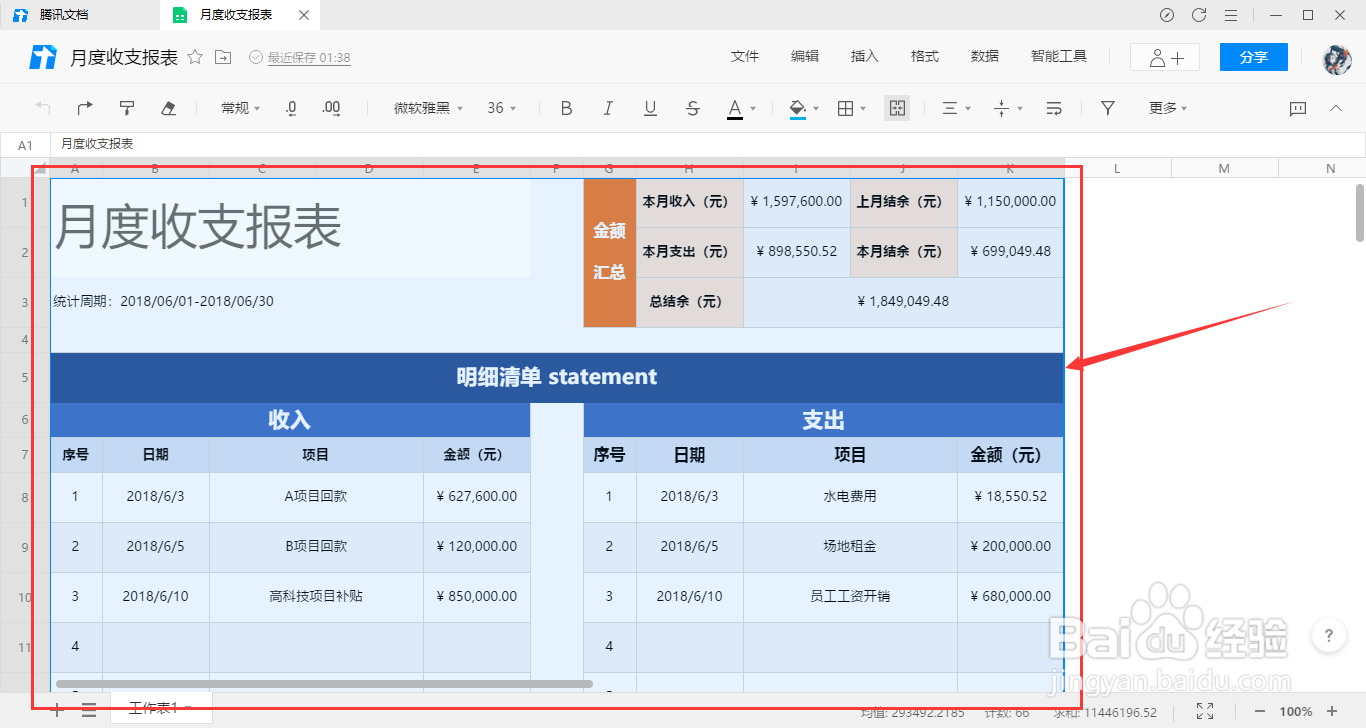Viewport: 1366px width, 728px height.
Task: Open the comments panel icon
Action: pyautogui.click(x=1298, y=108)
